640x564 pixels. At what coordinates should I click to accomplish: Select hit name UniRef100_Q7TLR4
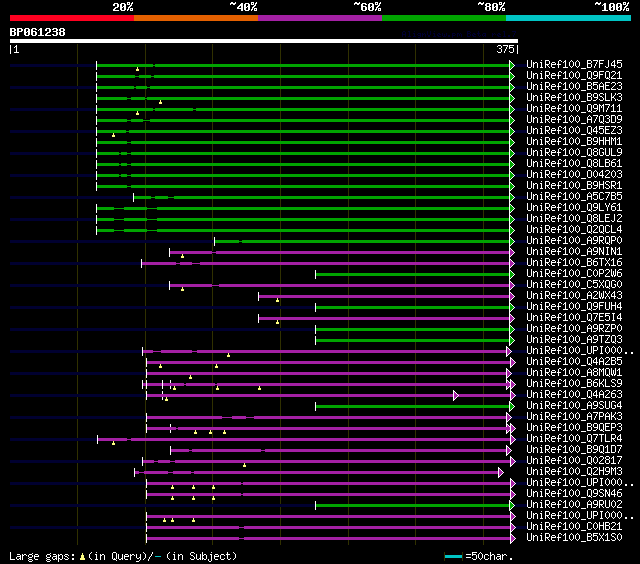pos(574,439)
